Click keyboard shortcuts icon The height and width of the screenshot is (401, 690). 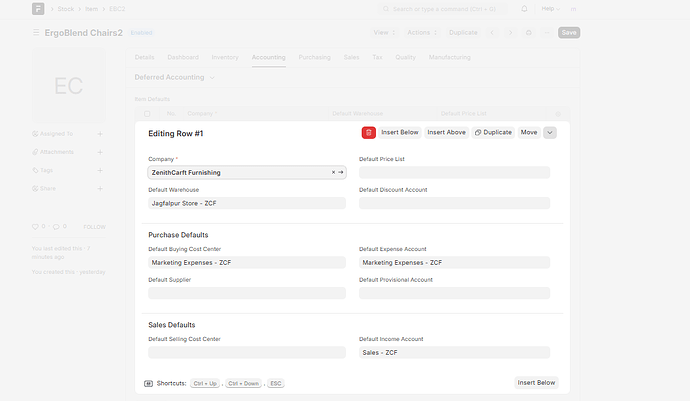pyautogui.click(x=148, y=383)
